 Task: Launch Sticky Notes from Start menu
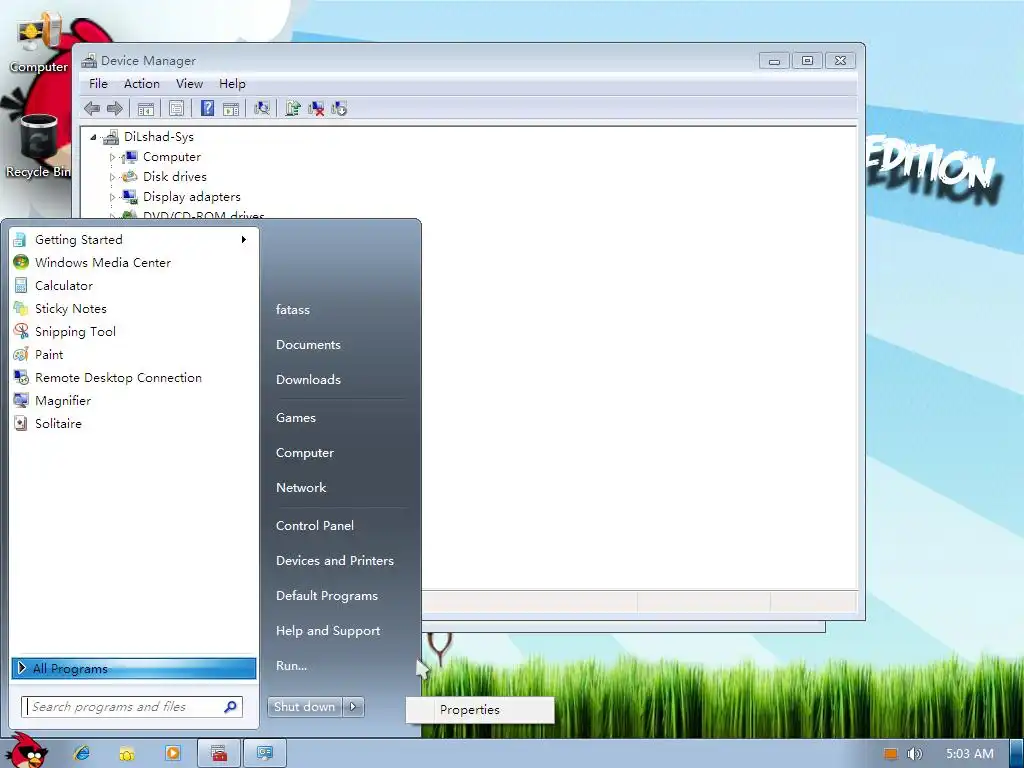133,308
